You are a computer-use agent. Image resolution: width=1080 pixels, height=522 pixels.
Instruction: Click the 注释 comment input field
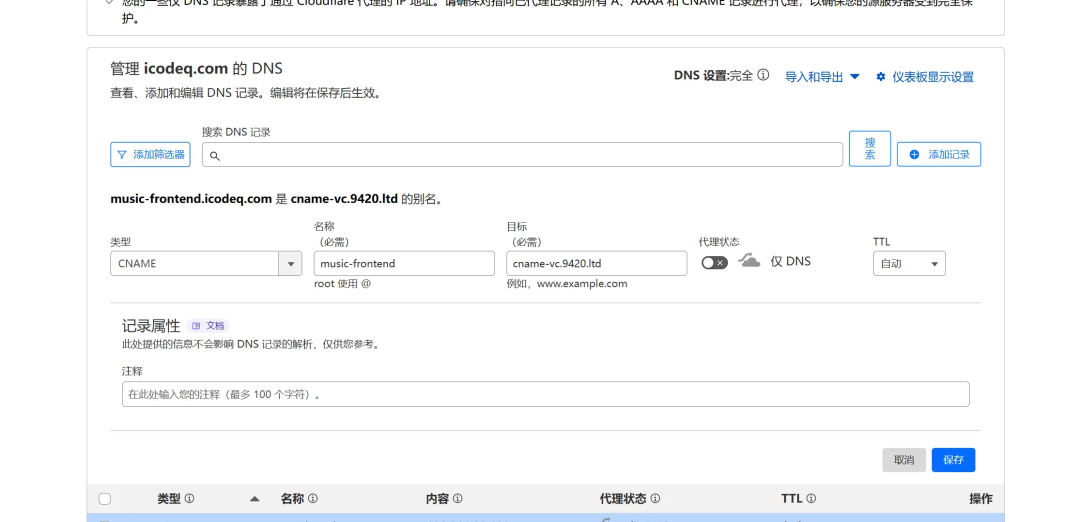point(546,394)
